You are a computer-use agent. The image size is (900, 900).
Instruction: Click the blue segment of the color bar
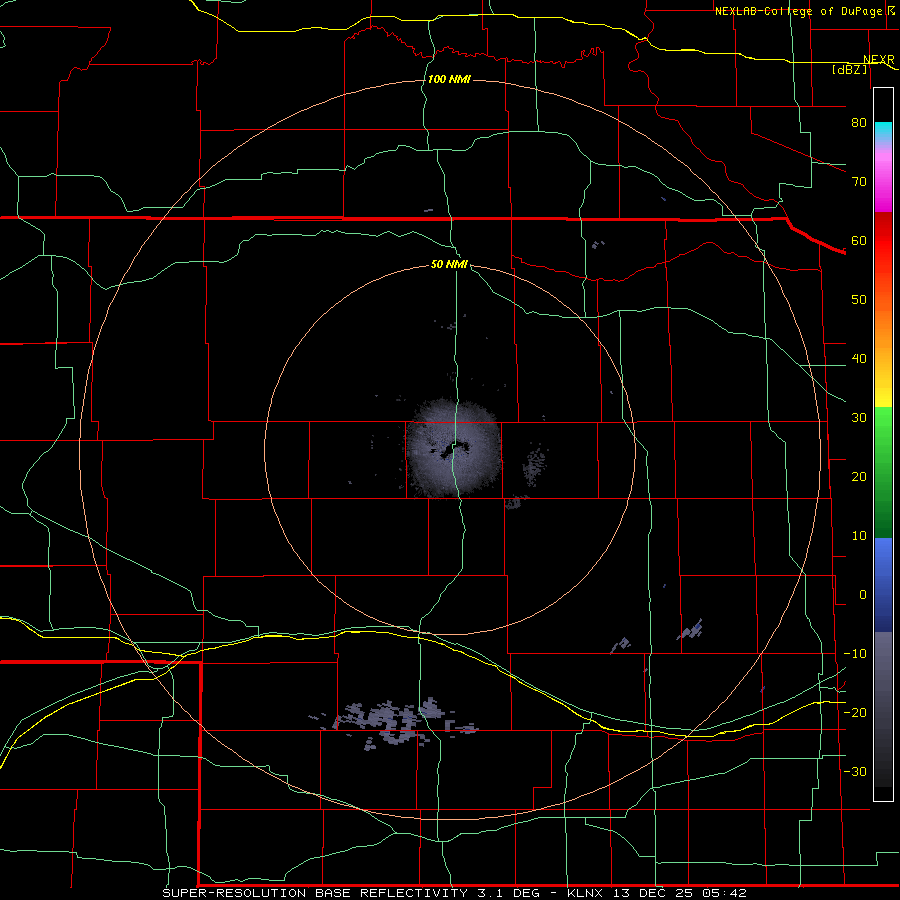click(883, 584)
